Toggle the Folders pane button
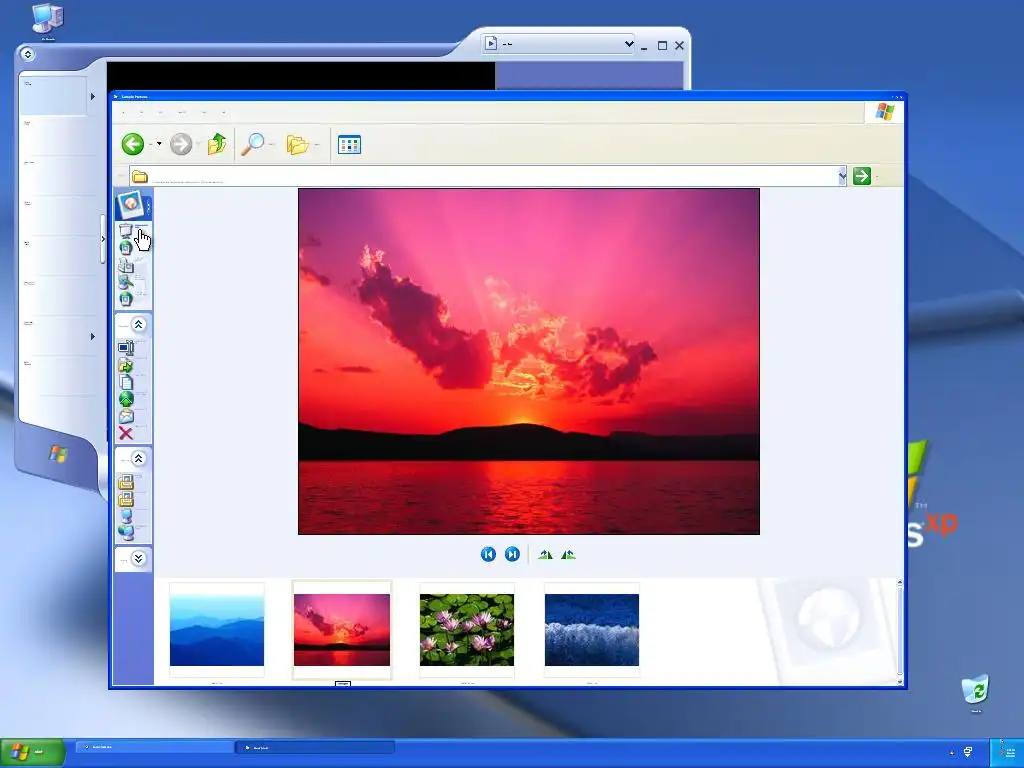Image resolution: width=1024 pixels, height=768 pixels. [297, 144]
